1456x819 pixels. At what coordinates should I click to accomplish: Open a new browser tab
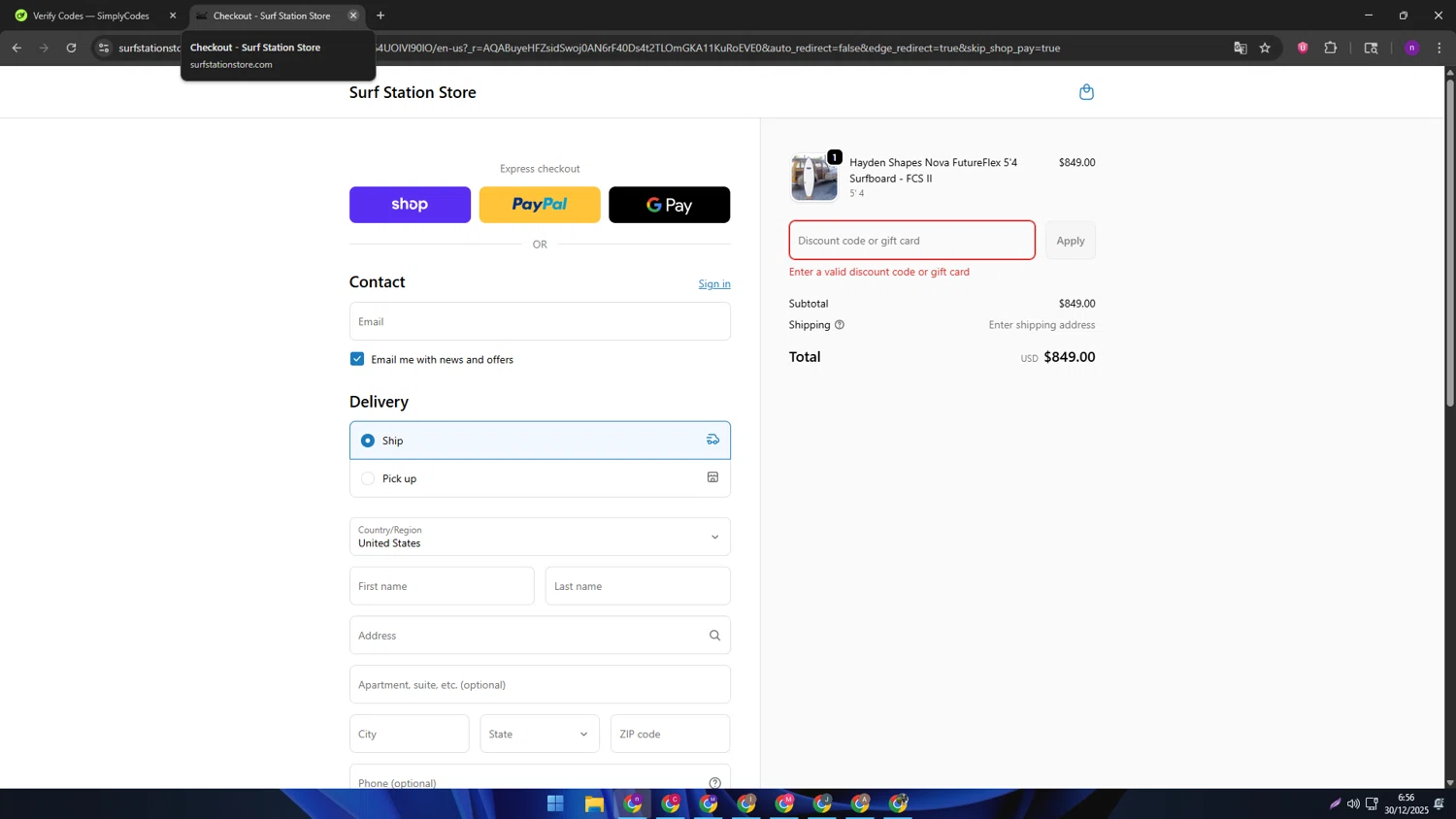pos(381,16)
